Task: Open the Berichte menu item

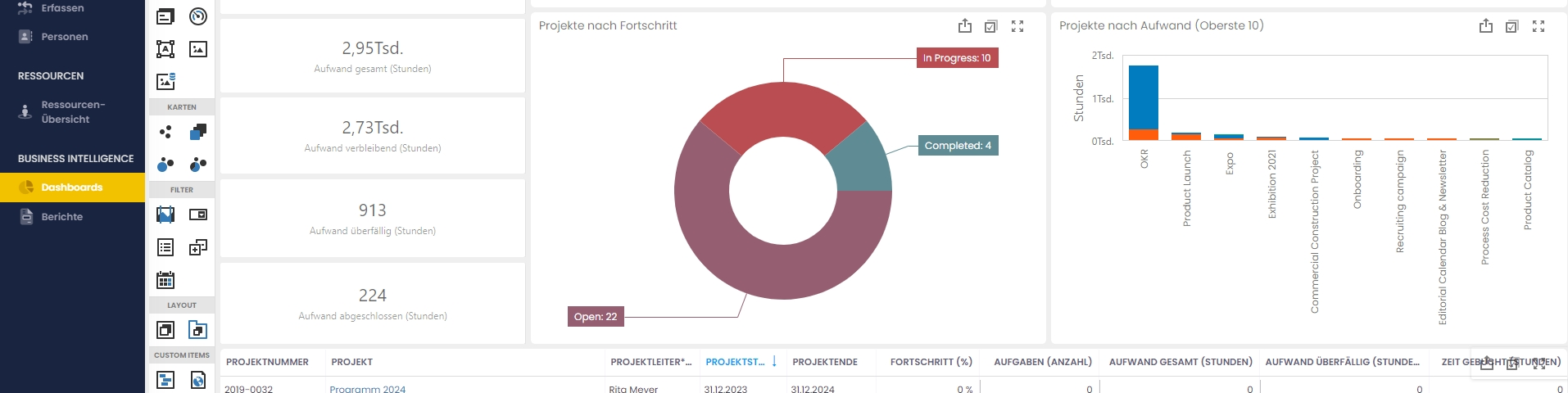Action: coord(62,217)
